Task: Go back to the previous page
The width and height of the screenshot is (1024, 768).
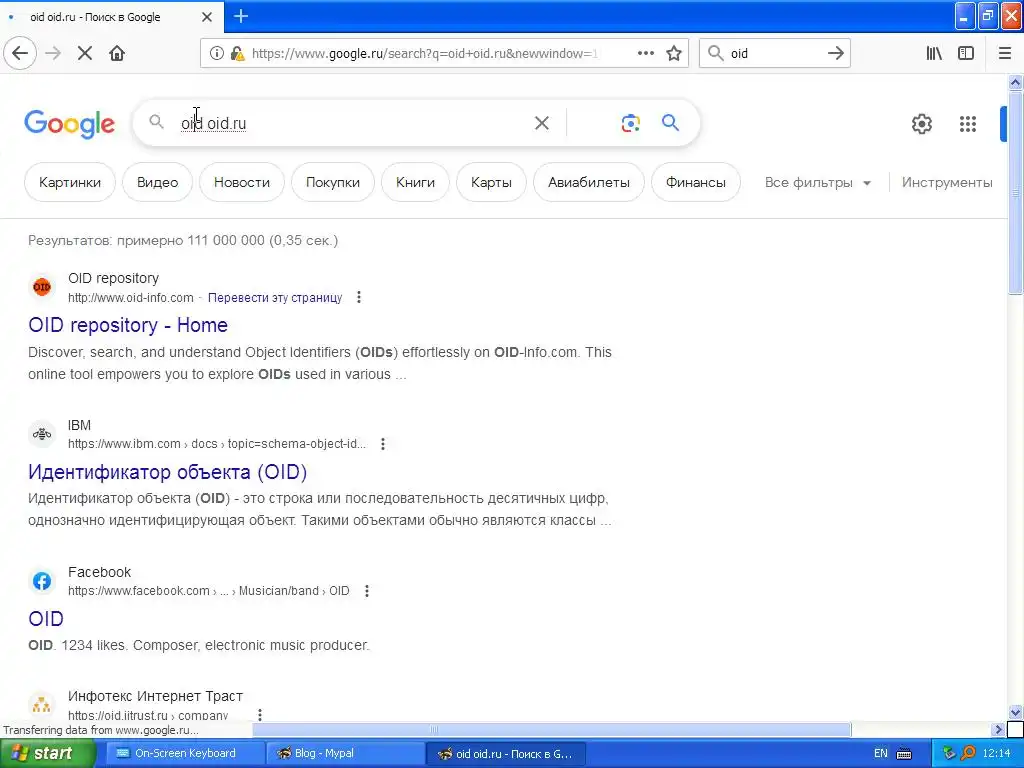Action: coord(20,54)
